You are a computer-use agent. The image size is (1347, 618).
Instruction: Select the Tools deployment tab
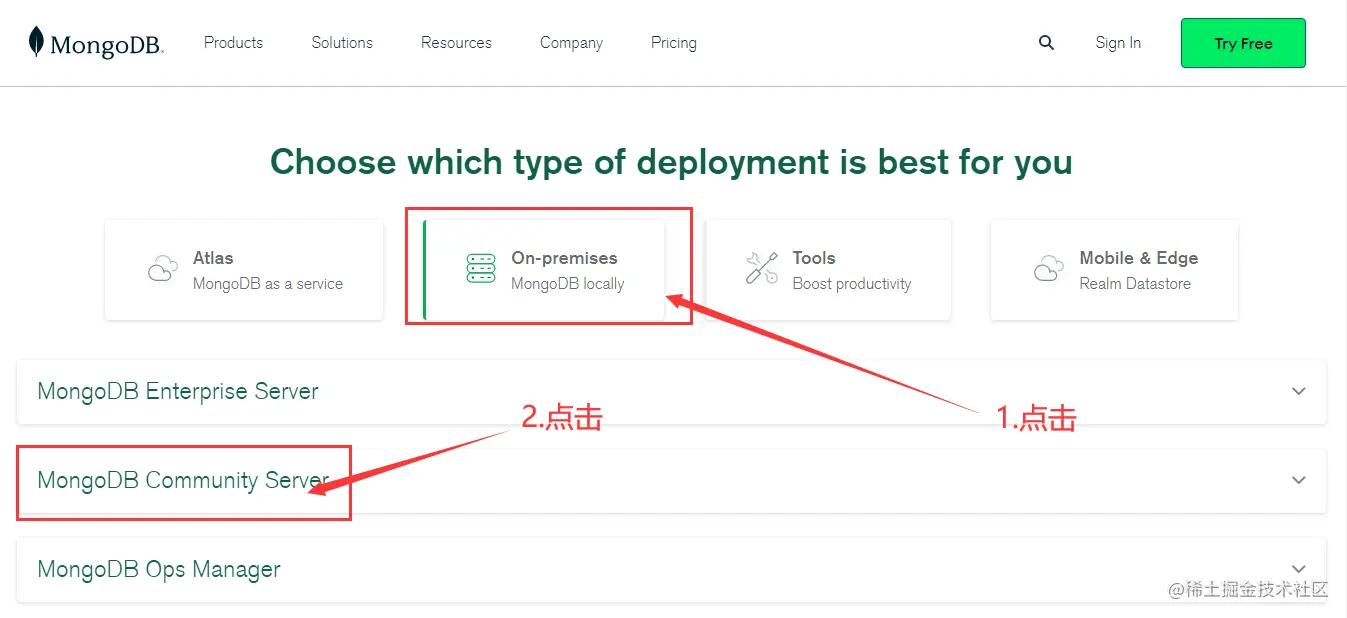coord(829,270)
